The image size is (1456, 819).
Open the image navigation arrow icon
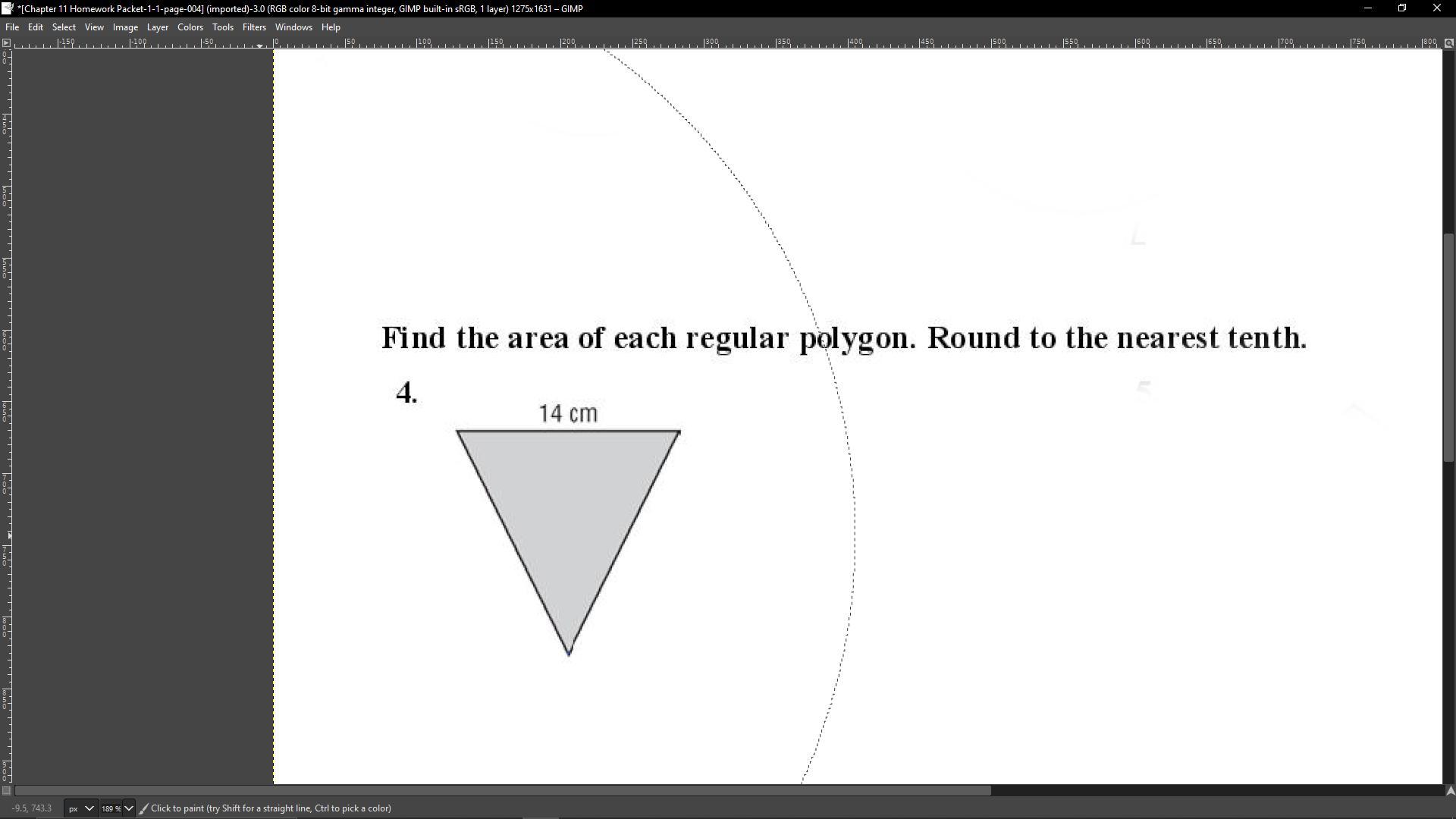[1449, 791]
